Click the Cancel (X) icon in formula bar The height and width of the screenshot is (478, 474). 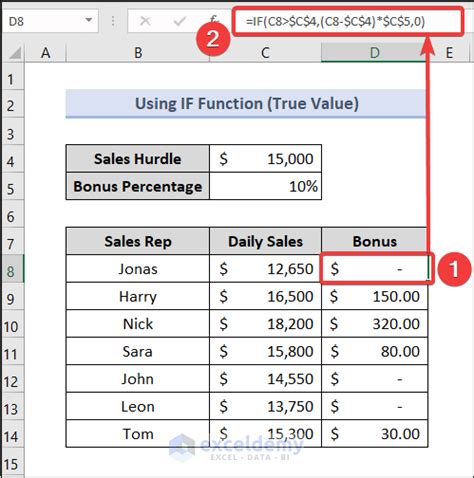click(x=145, y=21)
